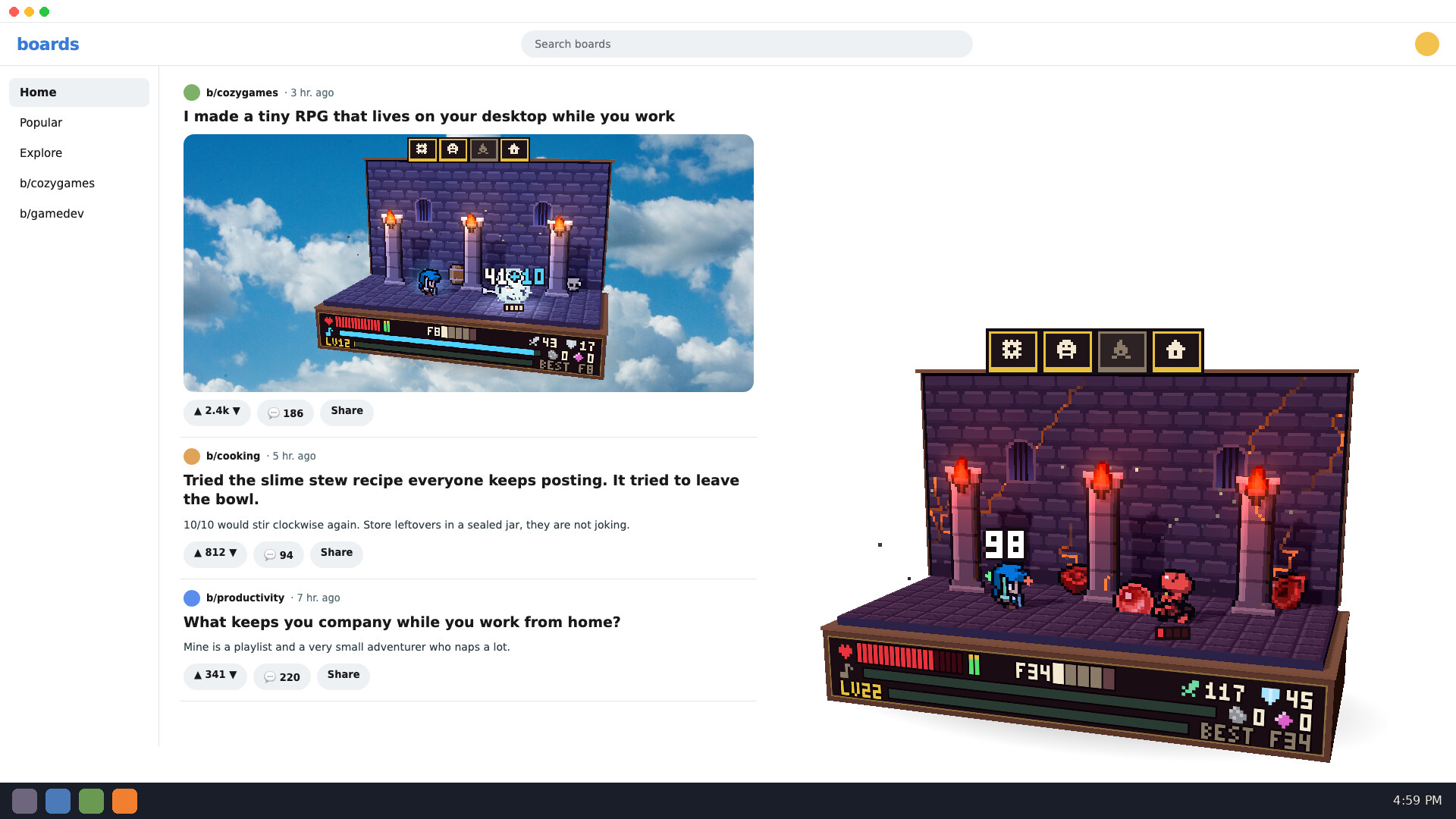Open the gear settings icon on desktop RPG widget

(1012, 350)
